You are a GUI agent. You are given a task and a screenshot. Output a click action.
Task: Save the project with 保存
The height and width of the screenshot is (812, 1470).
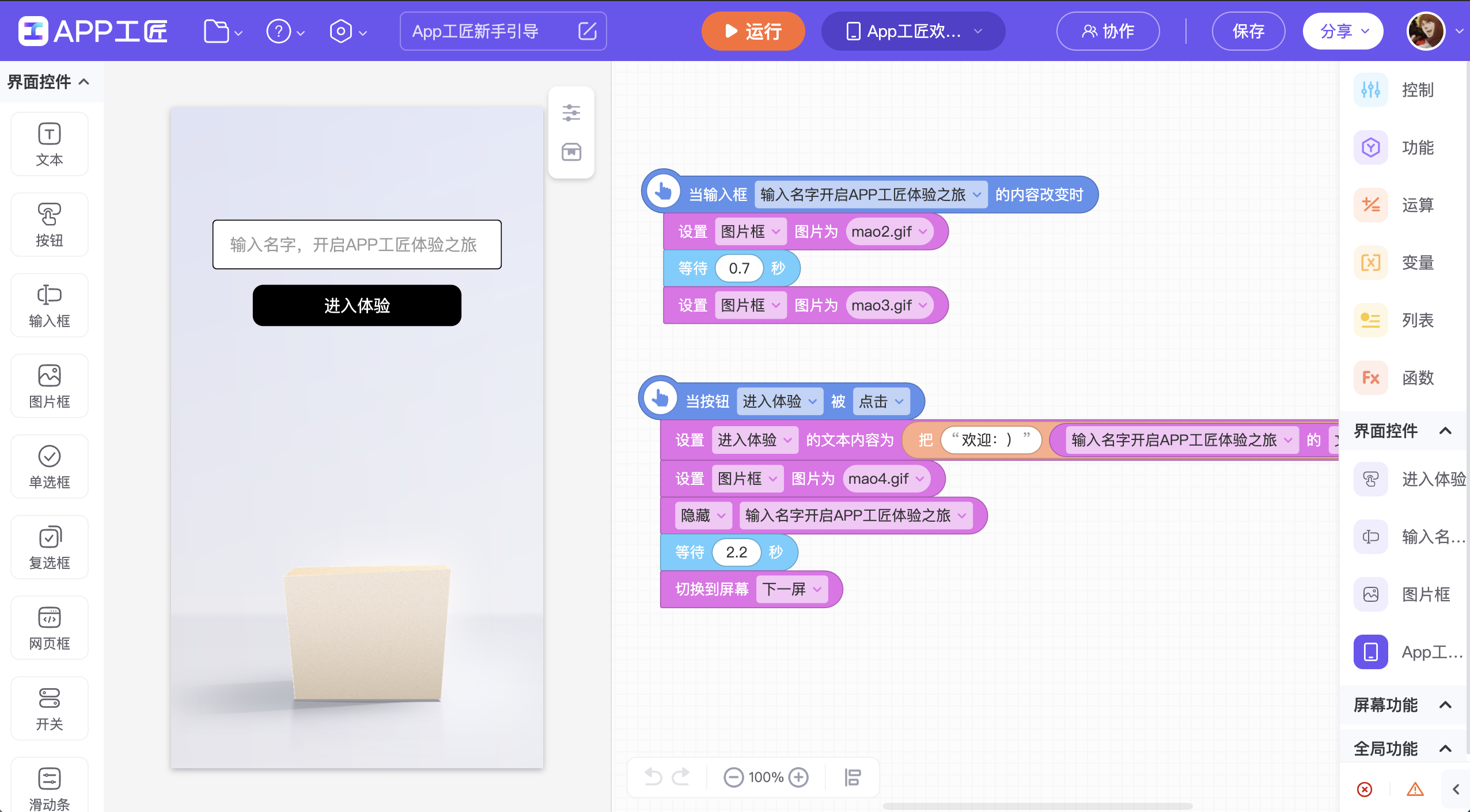pyautogui.click(x=1248, y=31)
